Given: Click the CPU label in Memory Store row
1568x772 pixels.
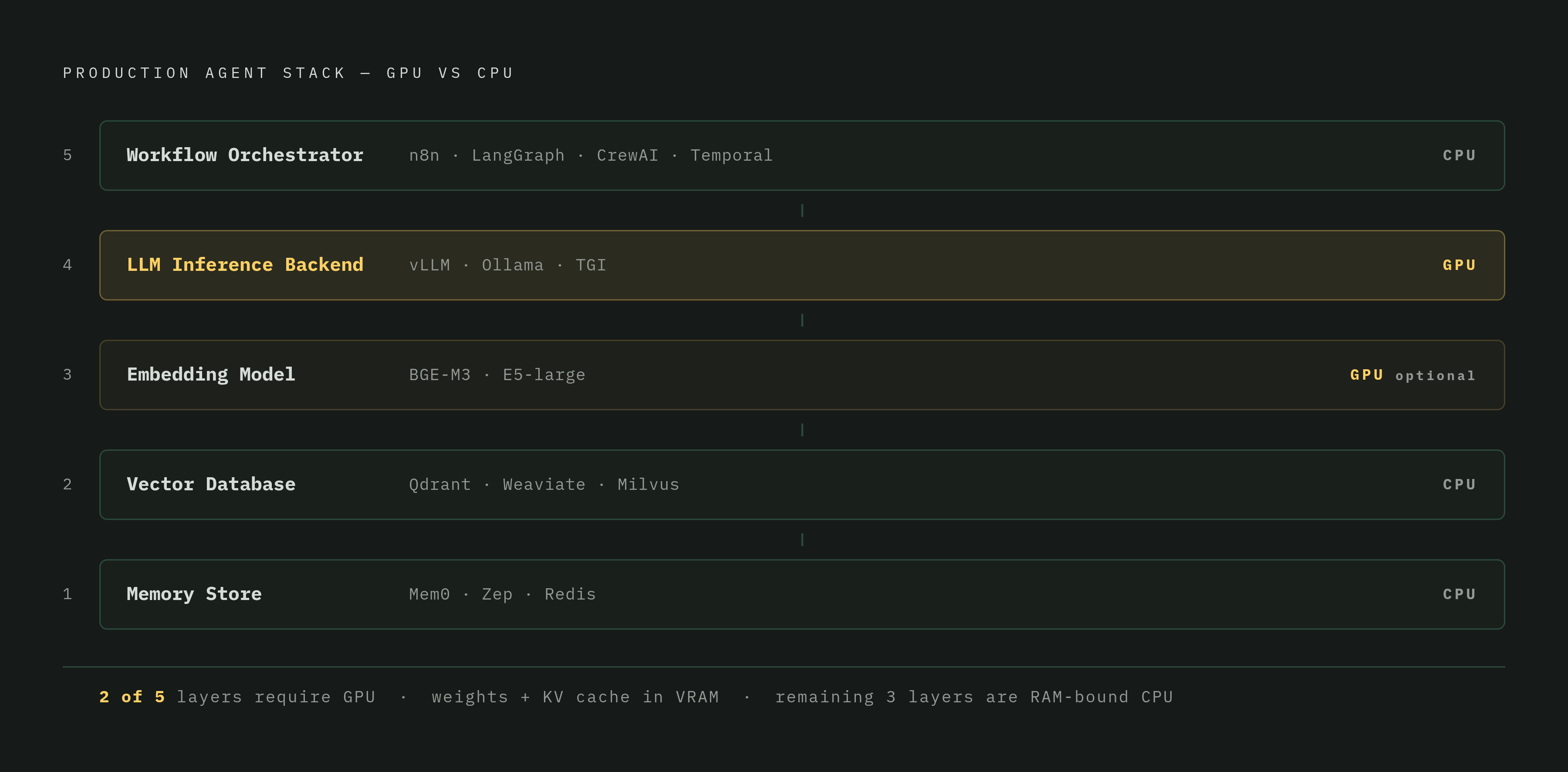Looking at the screenshot, I should click(1460, 594).
